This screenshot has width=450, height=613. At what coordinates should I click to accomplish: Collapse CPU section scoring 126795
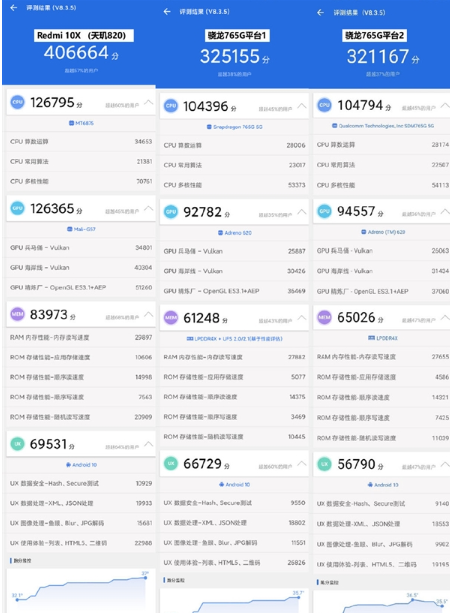(149, 102)
